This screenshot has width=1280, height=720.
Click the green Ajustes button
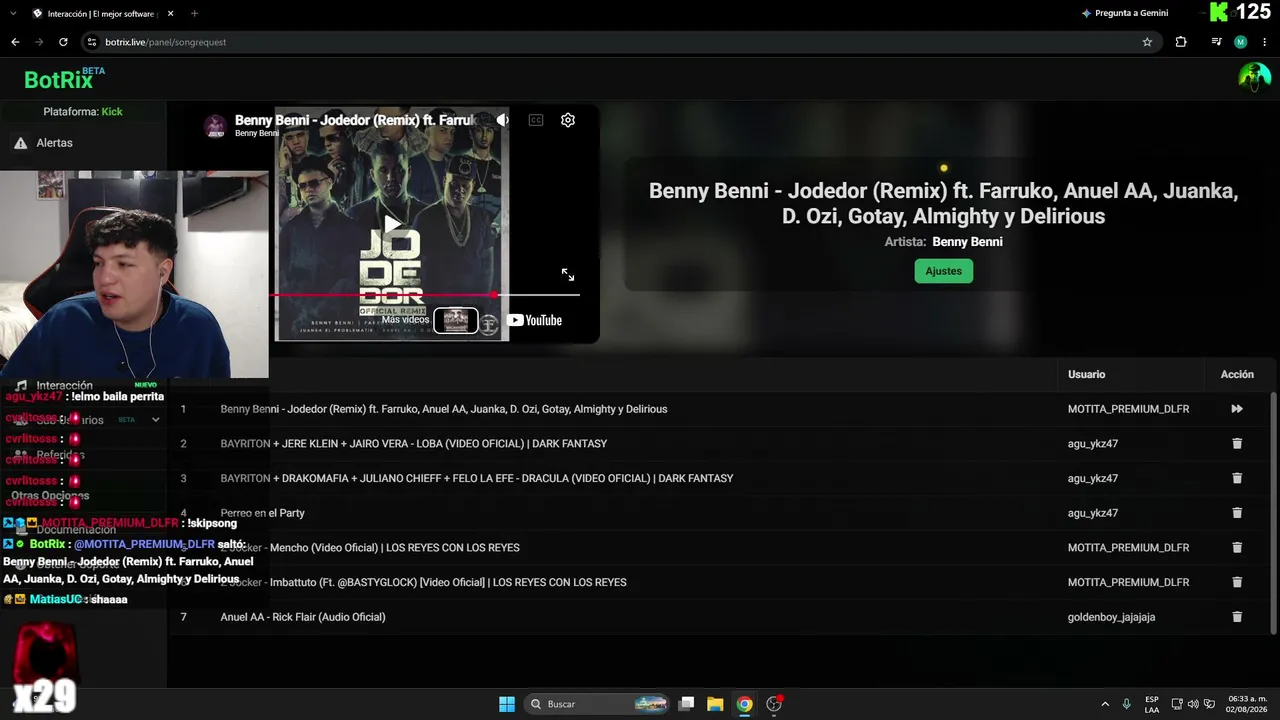943,271
